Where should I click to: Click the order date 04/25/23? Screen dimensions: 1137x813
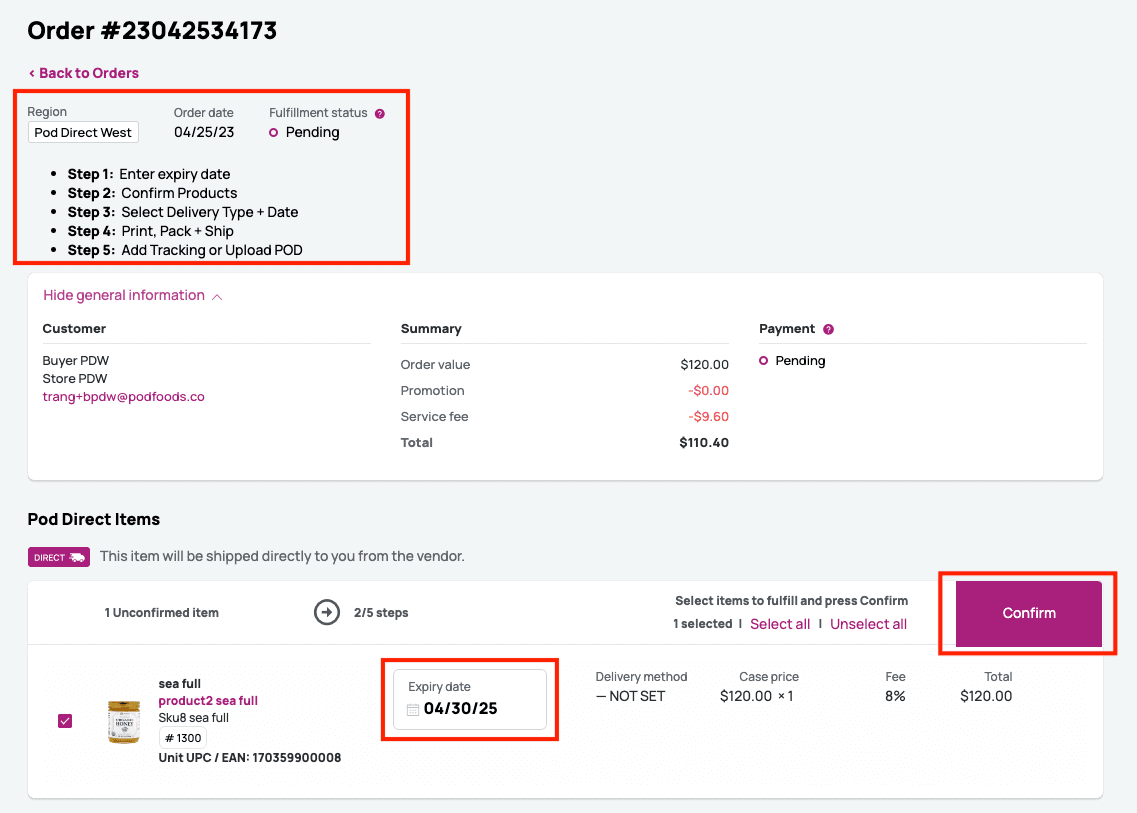(x=204, y=133)
